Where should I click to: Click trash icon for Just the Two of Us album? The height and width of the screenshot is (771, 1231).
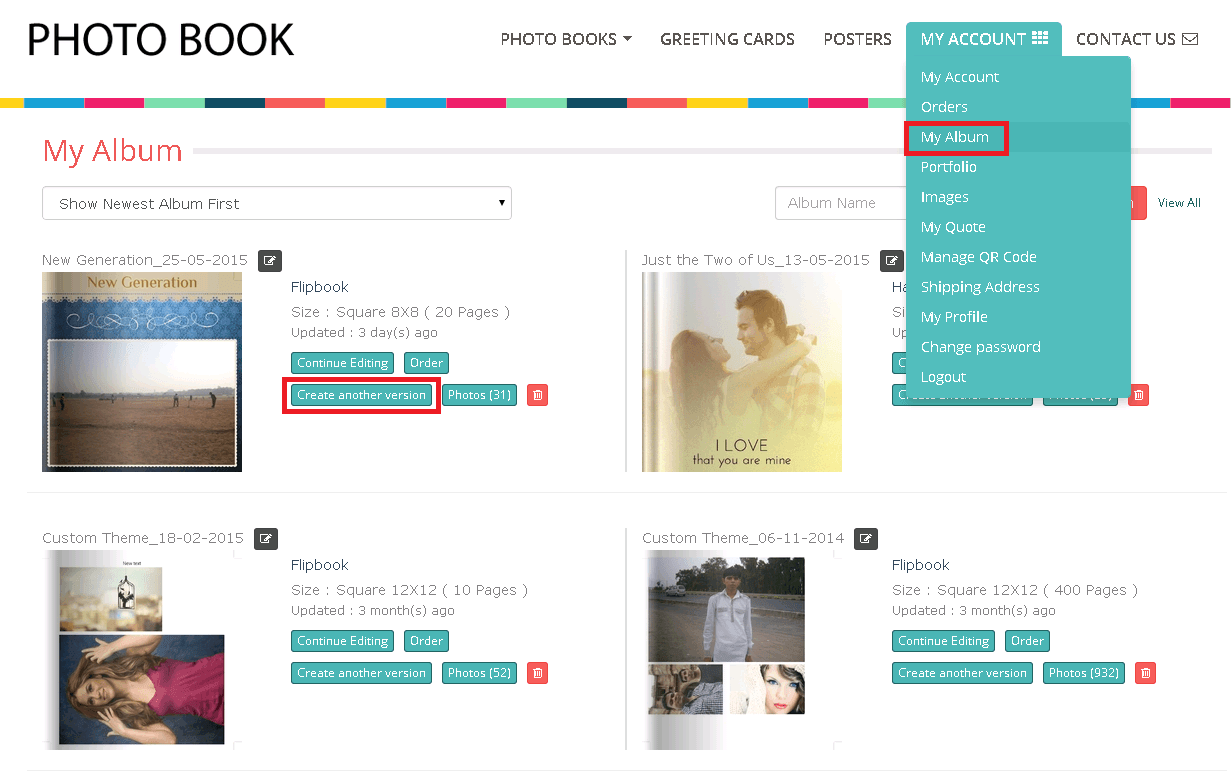point(1138,395)
